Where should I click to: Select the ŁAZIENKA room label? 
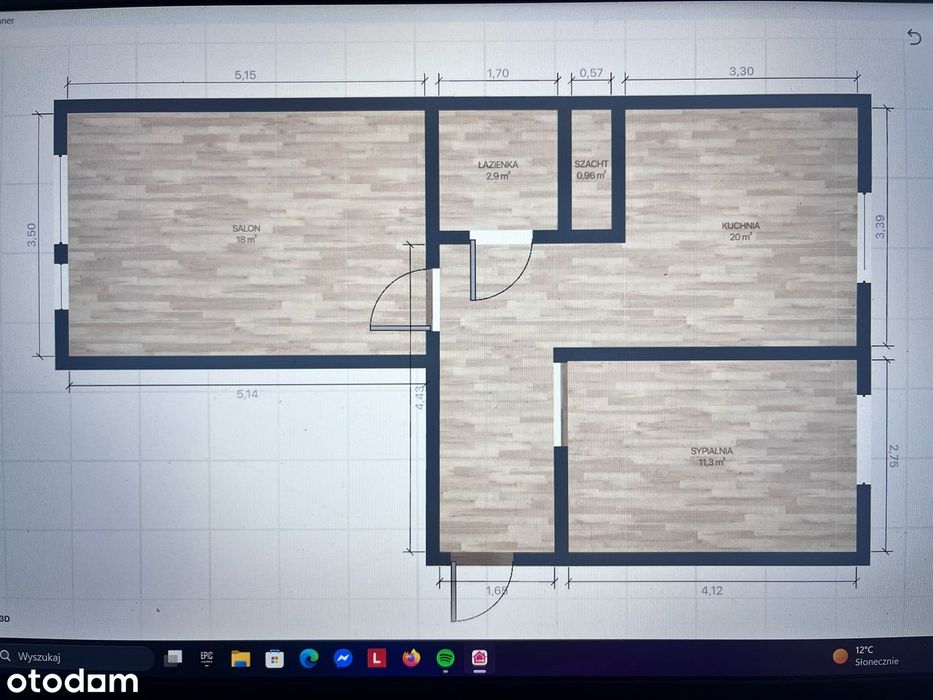(x=498, y=164)
